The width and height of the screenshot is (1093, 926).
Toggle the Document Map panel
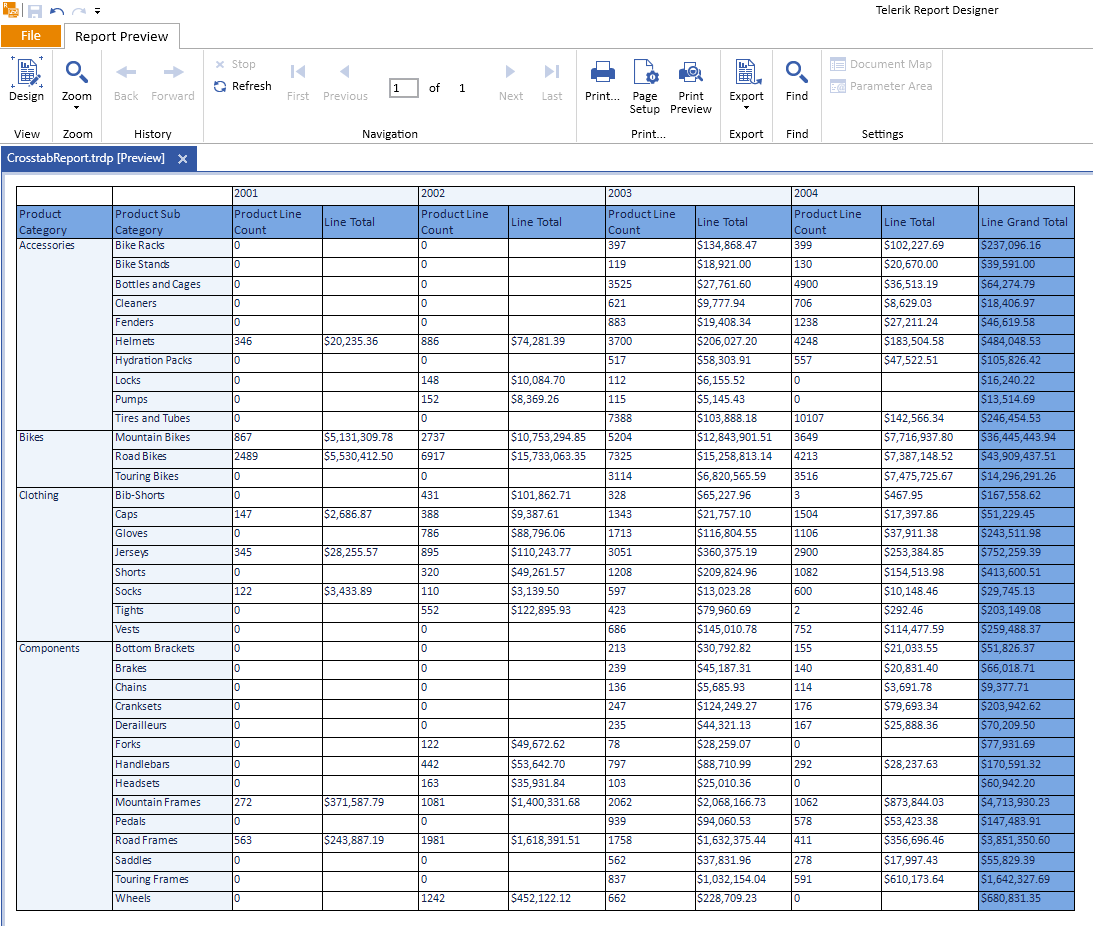click(881, 63)
